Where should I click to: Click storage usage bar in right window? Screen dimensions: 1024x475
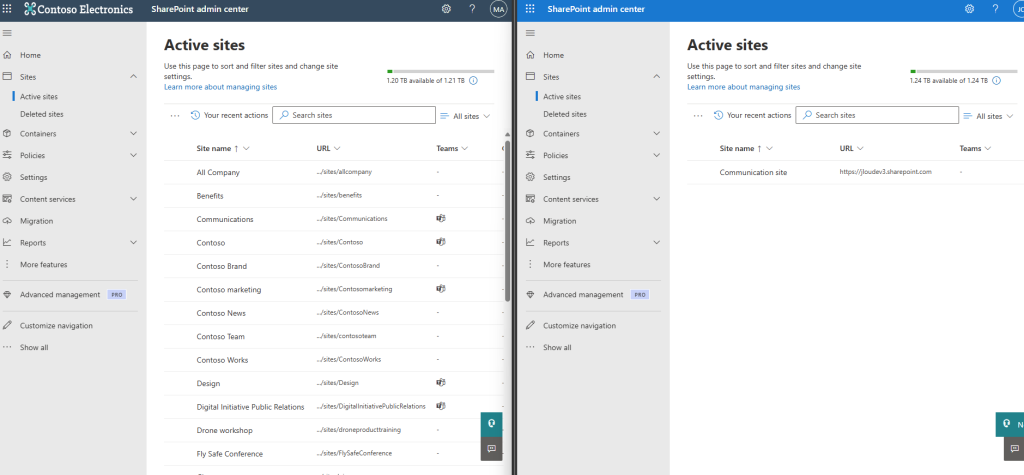(x=964, y=71)
